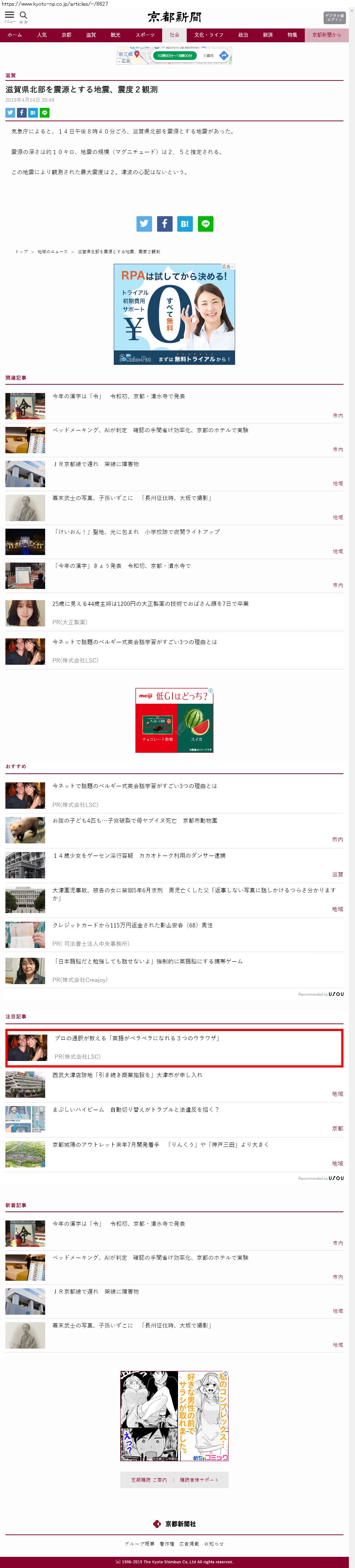Screen dimensions: 355x1568
Task: Click the 京都新聞 logo at top
Action: tap(174, 17)
